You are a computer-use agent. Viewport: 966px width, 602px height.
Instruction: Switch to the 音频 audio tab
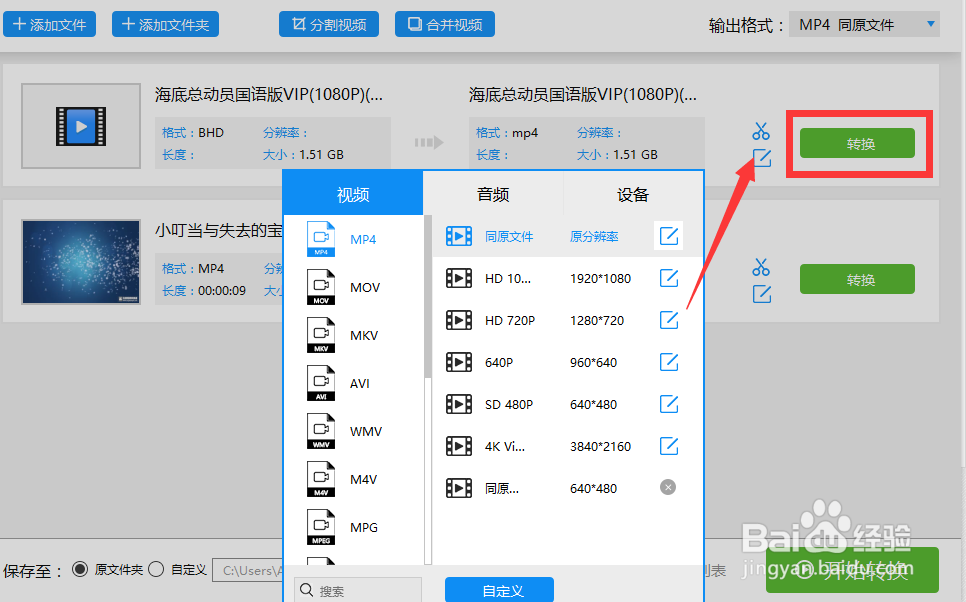coord(492,194)
